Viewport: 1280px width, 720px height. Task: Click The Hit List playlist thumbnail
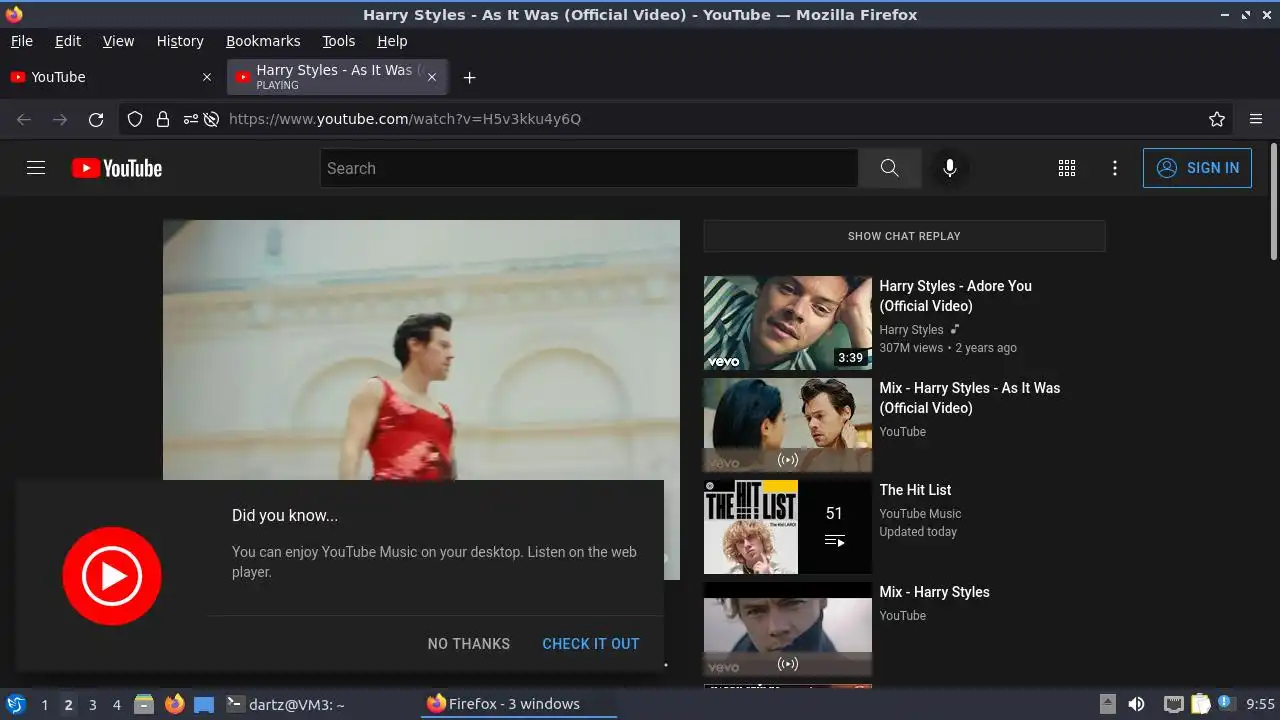[788, 527]
